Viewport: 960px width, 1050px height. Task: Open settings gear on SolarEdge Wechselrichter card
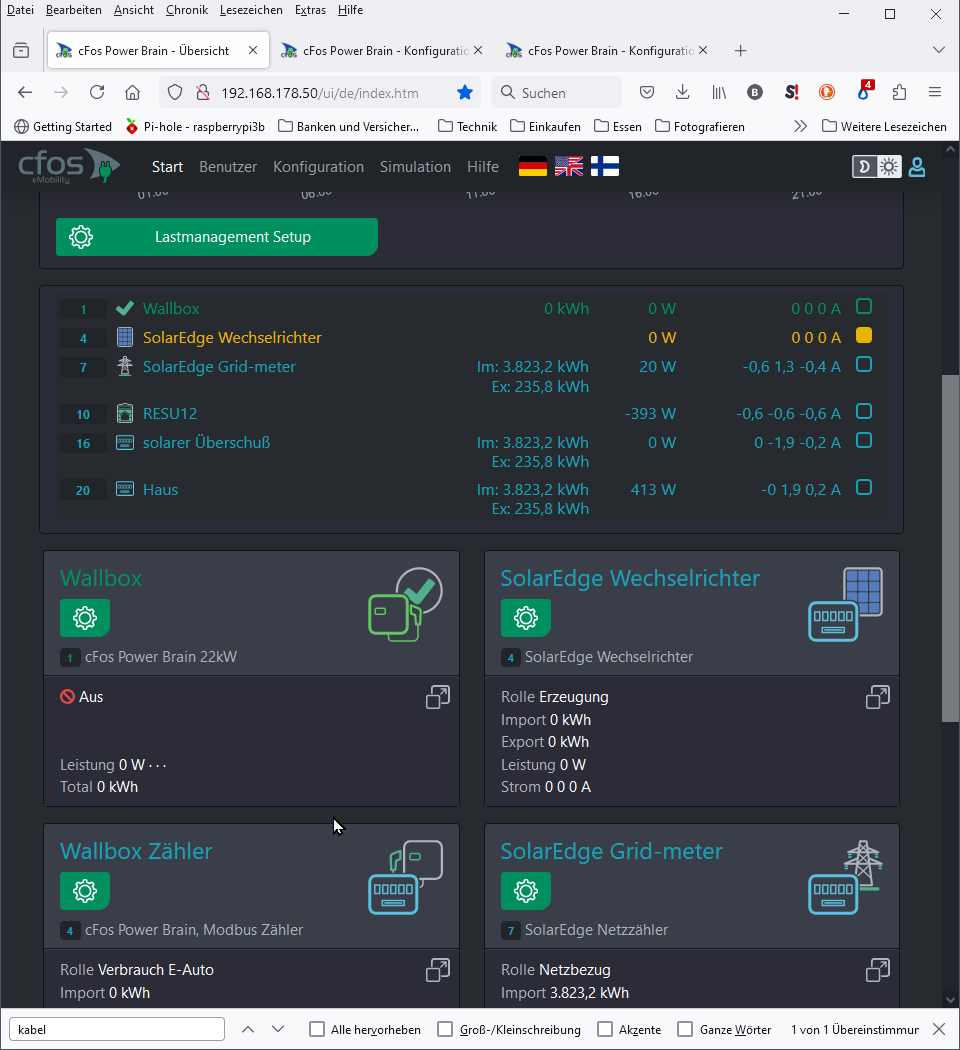tap(526, 617)
